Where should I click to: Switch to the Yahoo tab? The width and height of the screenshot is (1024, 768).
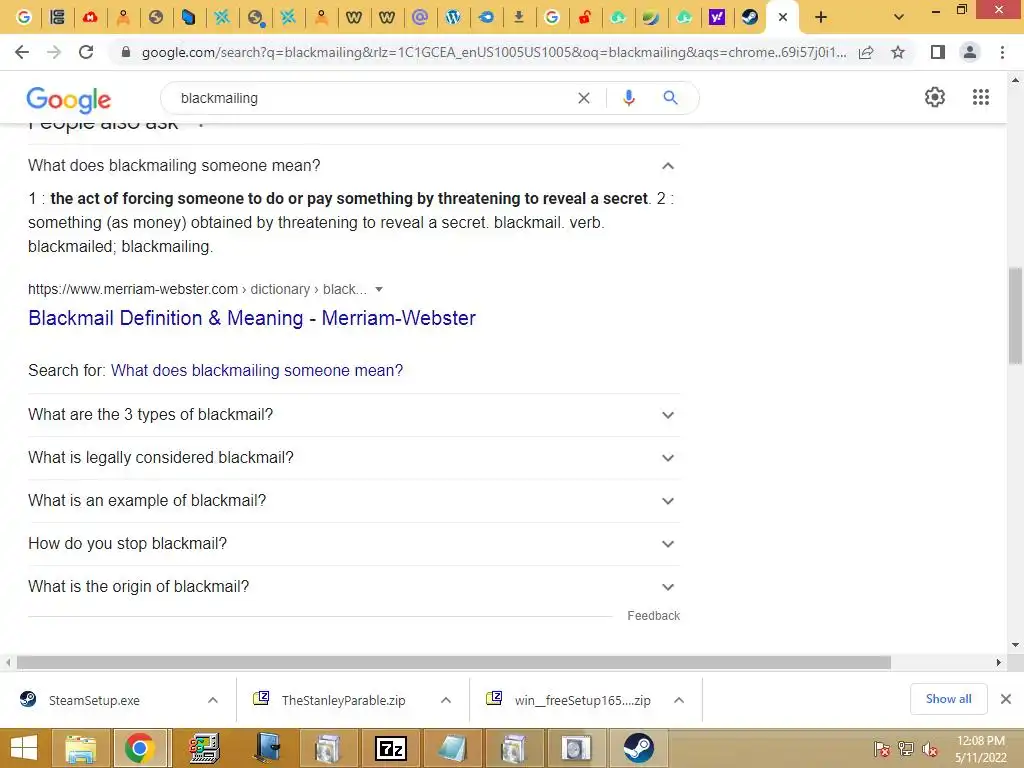[717, 18]
